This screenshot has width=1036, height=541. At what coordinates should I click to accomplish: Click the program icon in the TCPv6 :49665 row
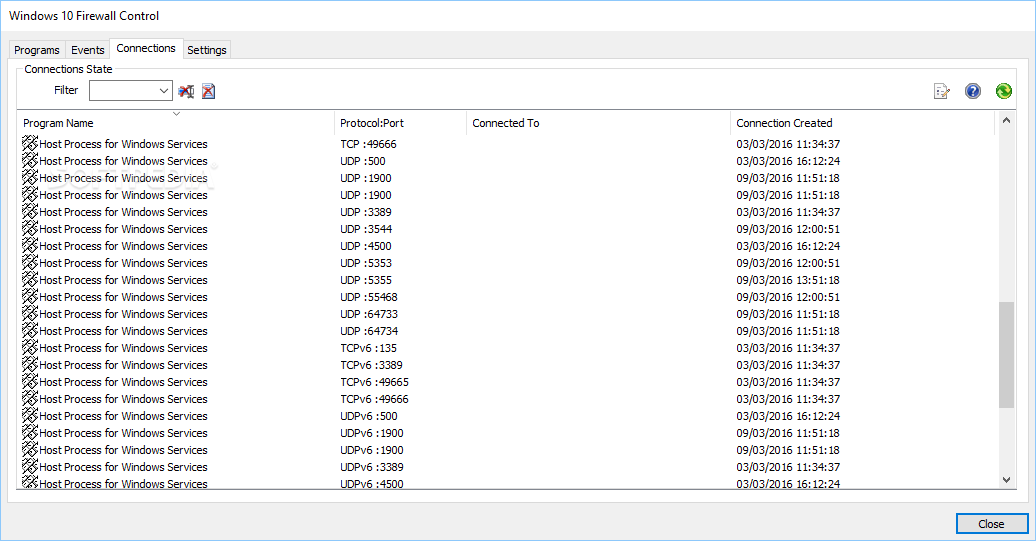[30, 382]
